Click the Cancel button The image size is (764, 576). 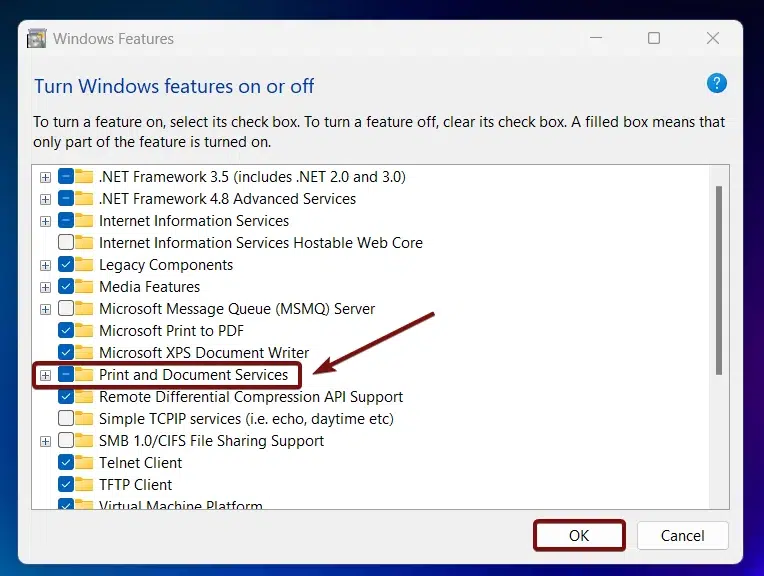tap(683, 536)
